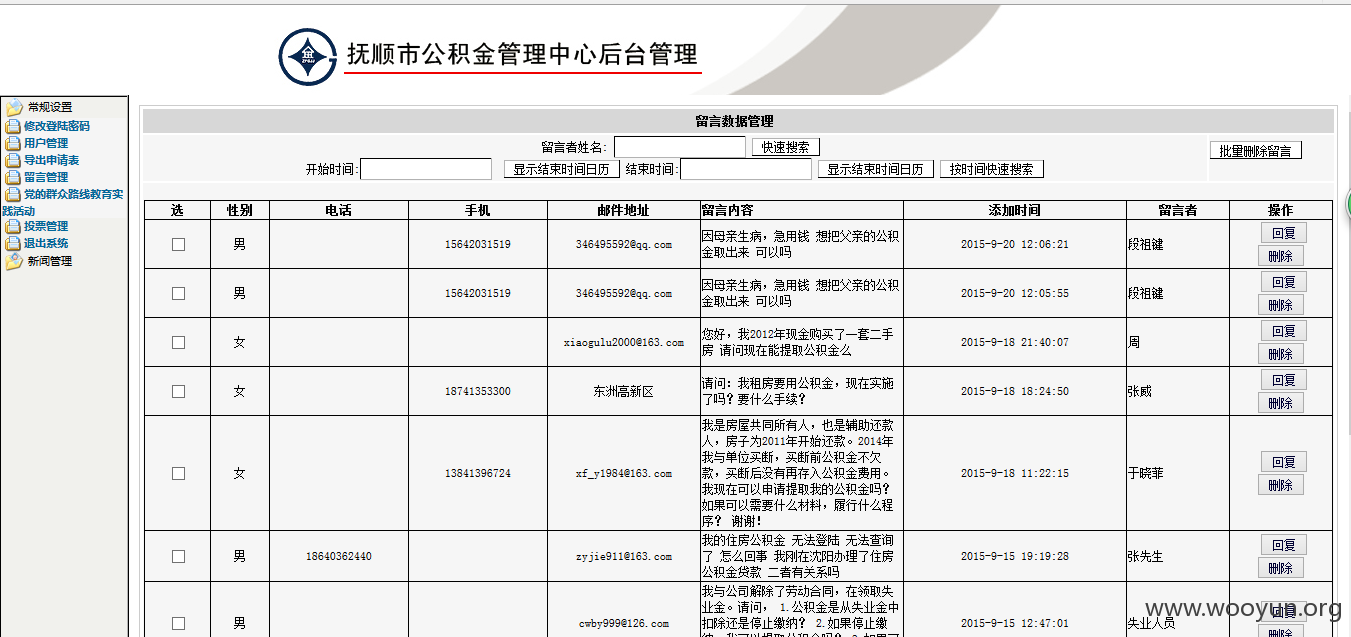This screenshot has height=637, width=1351.
Task: Click 回复 for 周's message
Action: (1283, 331)
